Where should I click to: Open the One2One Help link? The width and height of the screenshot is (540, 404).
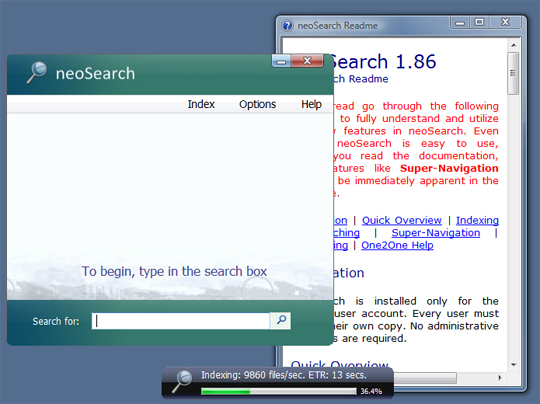397,245
